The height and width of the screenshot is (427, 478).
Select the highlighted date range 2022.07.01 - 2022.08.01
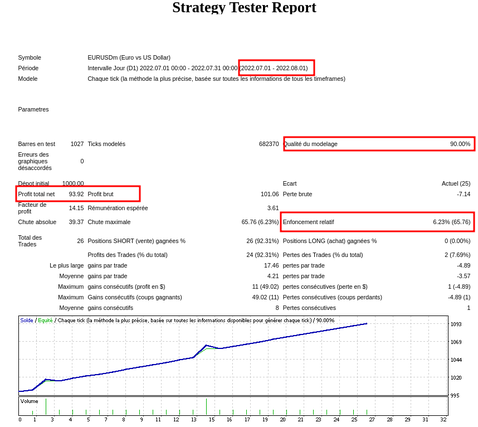(274, 68)
